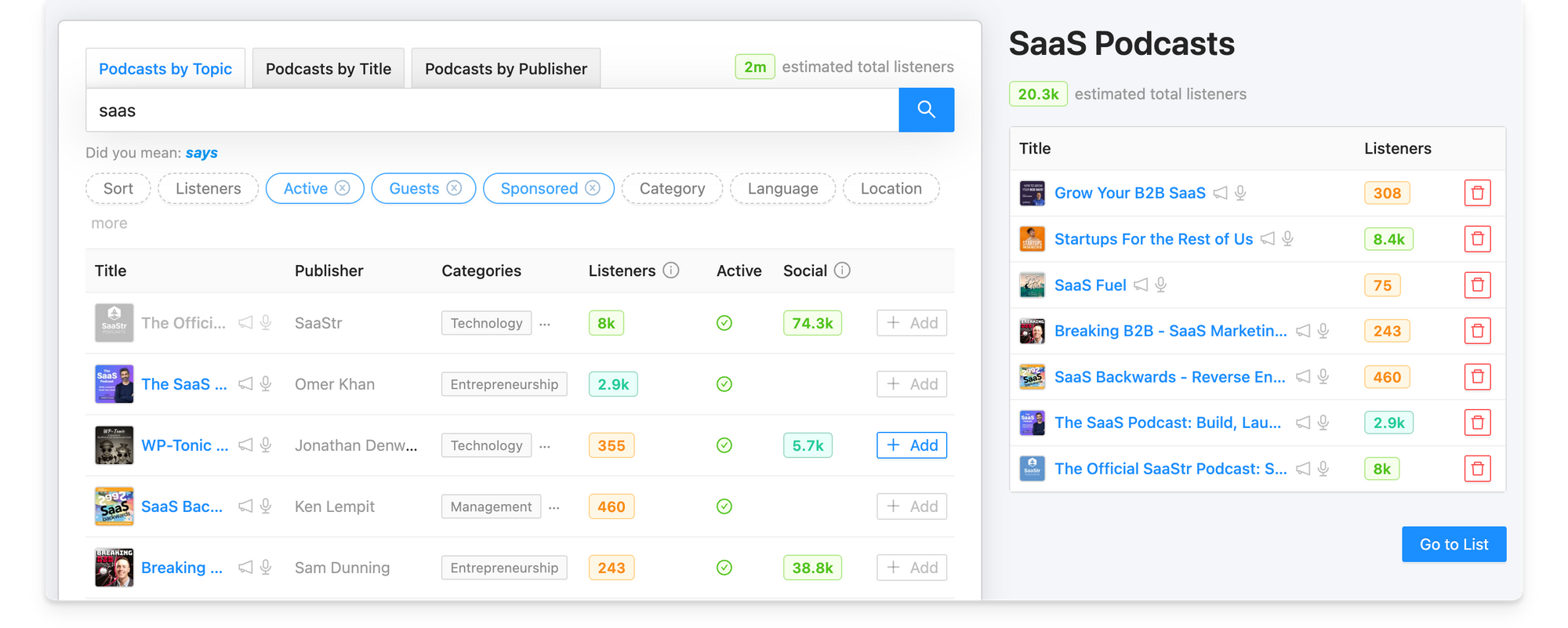Image resolution: width=1568 pixels, height=628 pixels.
Task: Expand the Language filter options
Action: (782, 189)
